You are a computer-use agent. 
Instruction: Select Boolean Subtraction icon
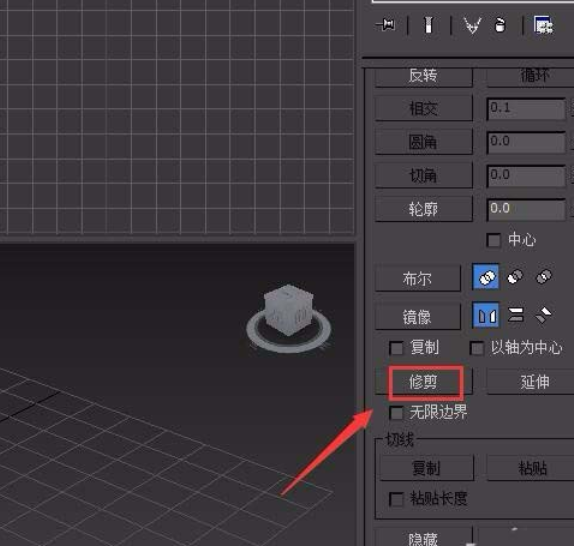515,277
